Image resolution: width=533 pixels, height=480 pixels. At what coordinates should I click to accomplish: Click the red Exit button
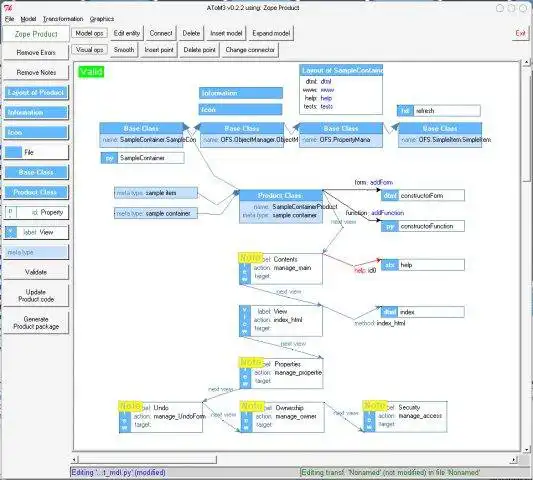pyautogui.click(x=520, y=33)
